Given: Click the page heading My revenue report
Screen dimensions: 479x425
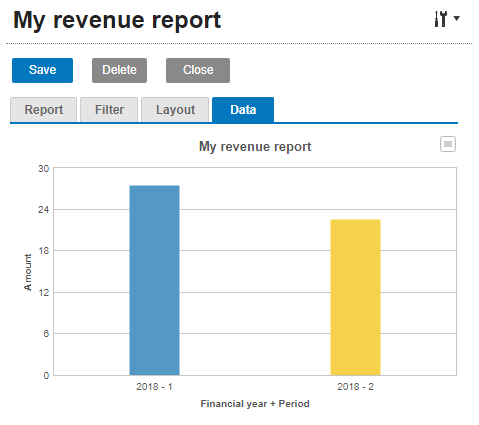Looking at the screenshot, I should (117, 21).
